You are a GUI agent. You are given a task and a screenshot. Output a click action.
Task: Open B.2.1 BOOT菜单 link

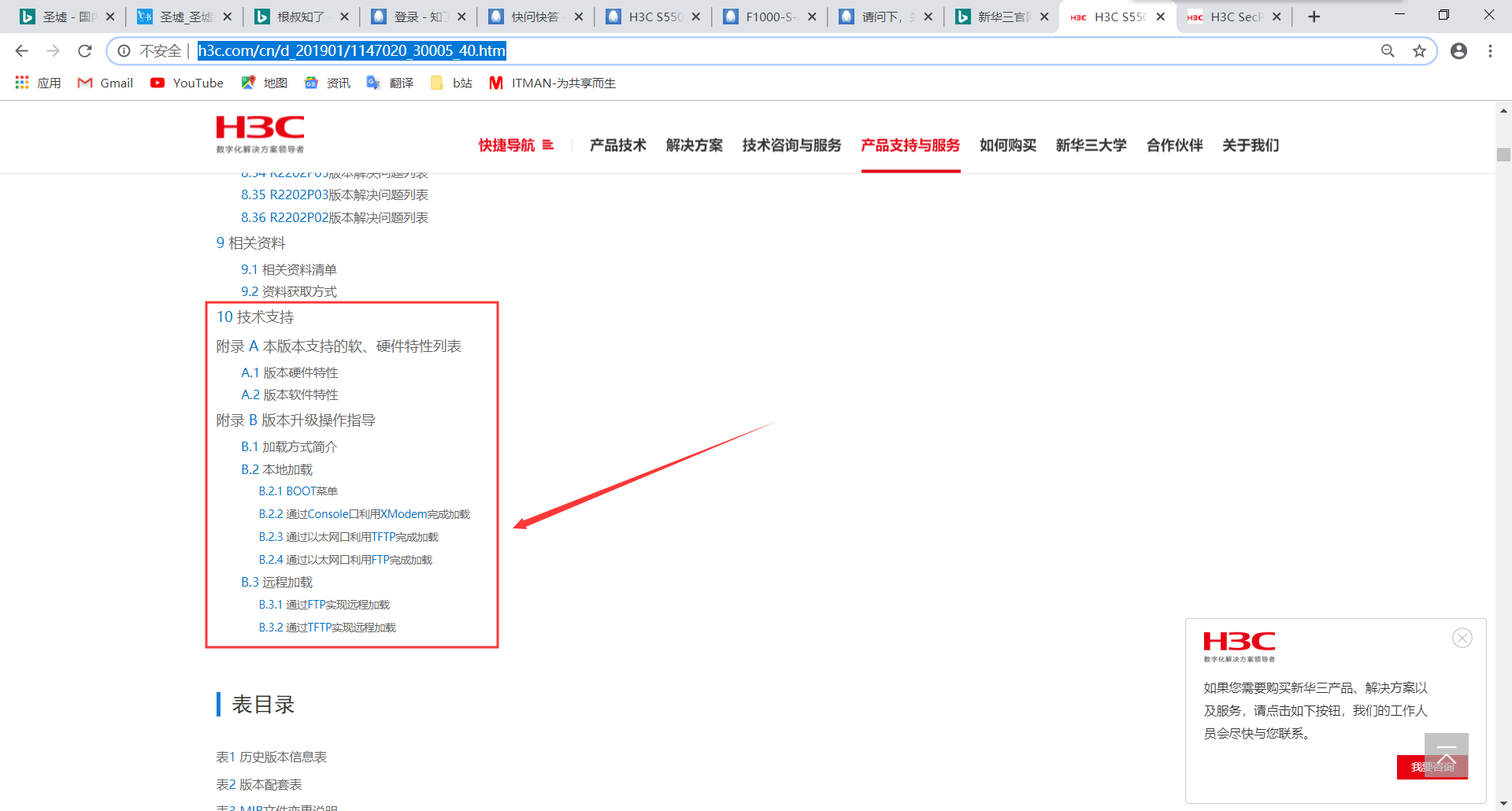pos(298,491)
